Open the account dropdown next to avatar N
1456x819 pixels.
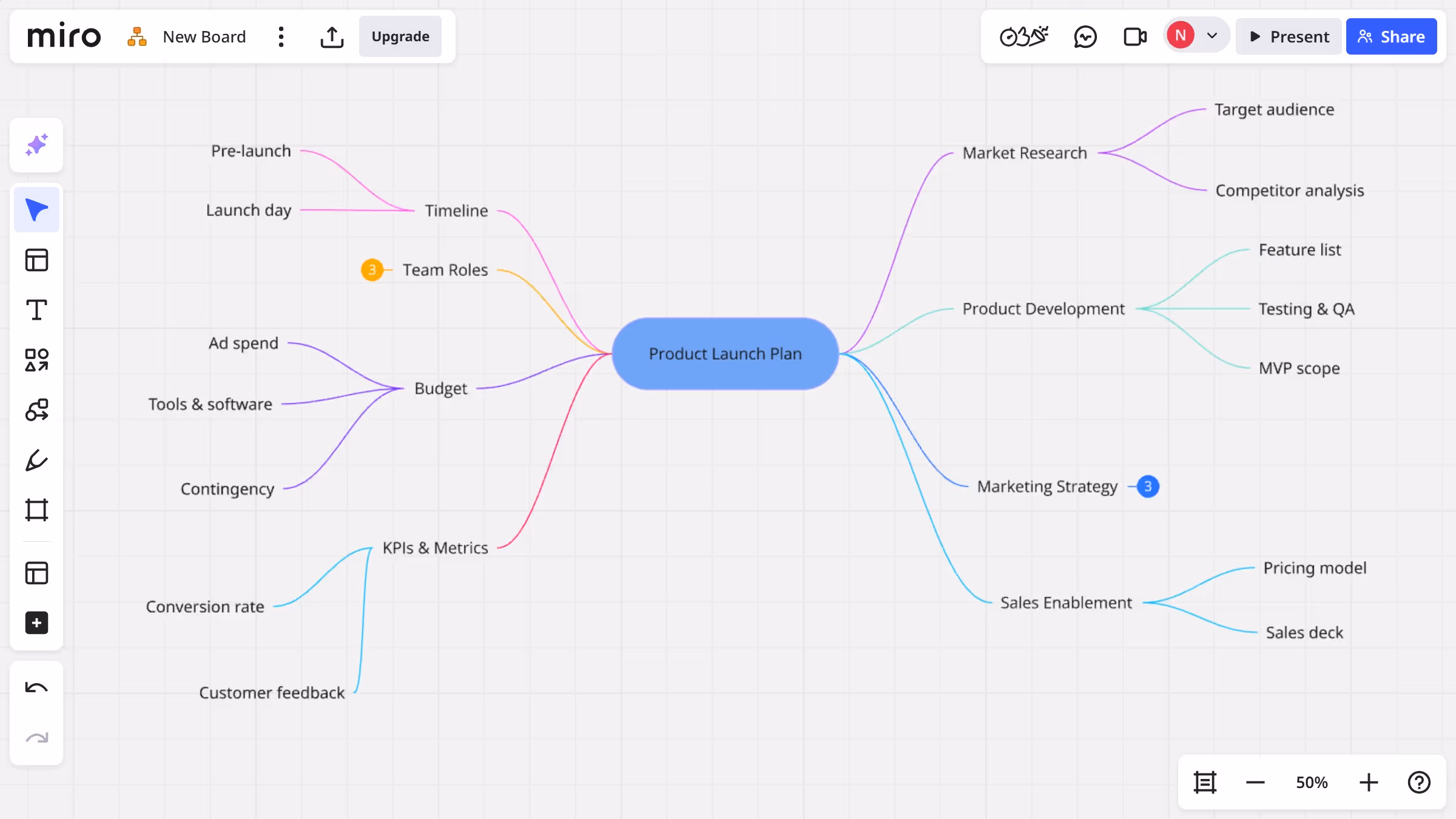(1212, 35)
